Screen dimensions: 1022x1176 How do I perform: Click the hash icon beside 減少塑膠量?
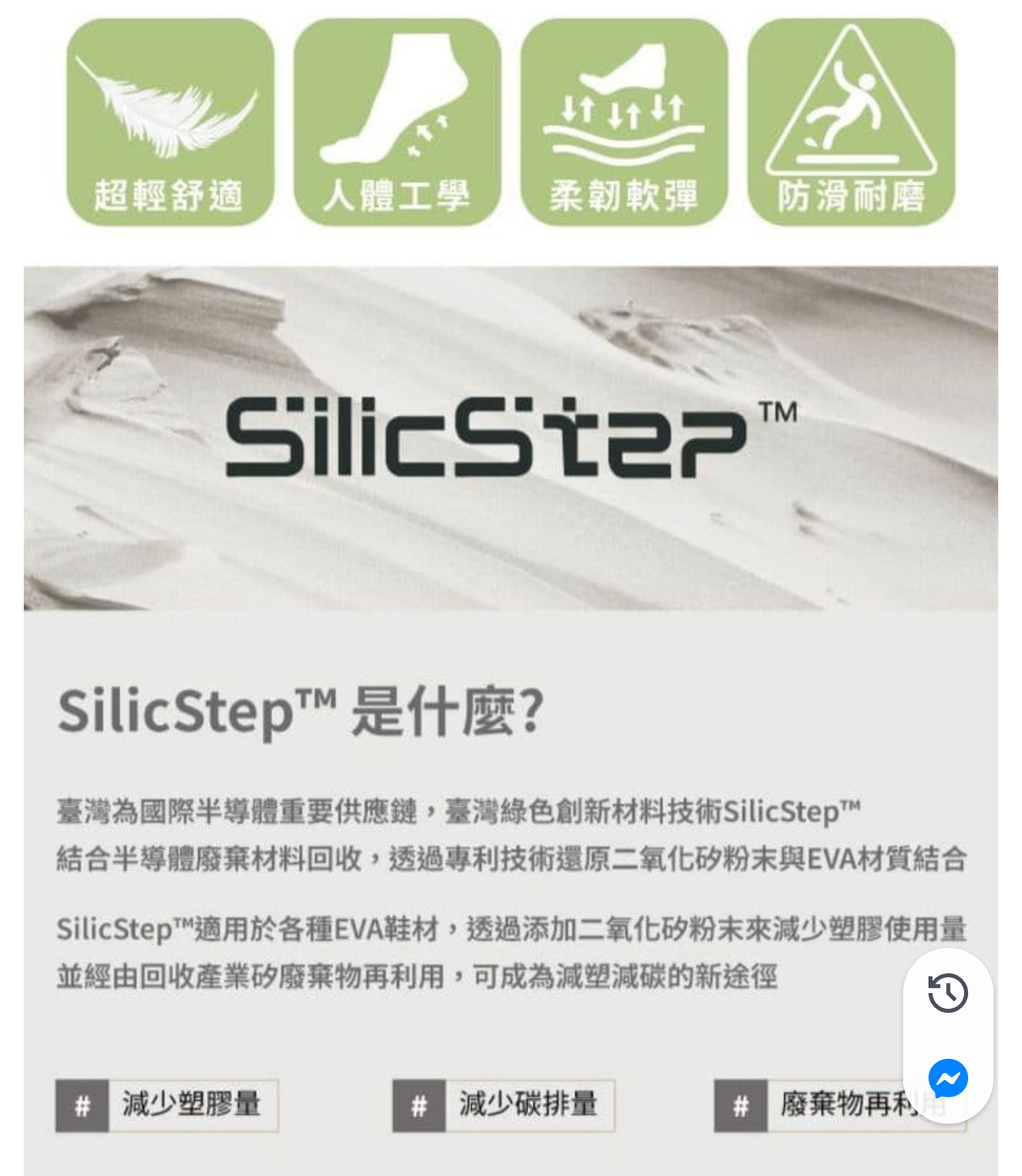82,1106
